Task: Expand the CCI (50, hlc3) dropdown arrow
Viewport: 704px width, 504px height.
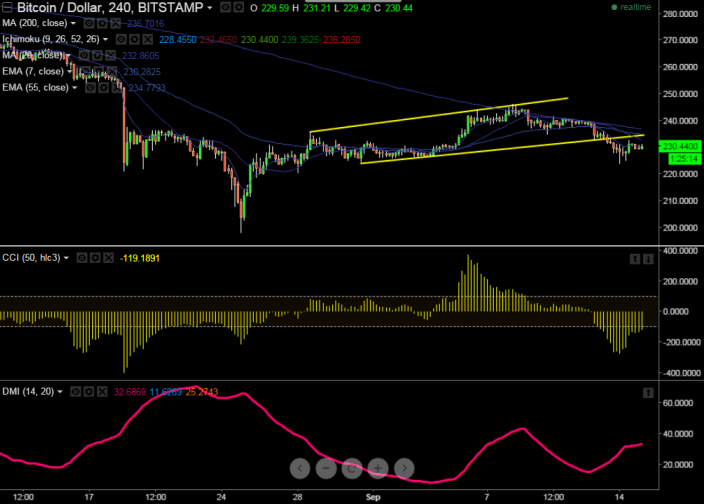Action: click(x=66, y=258)
